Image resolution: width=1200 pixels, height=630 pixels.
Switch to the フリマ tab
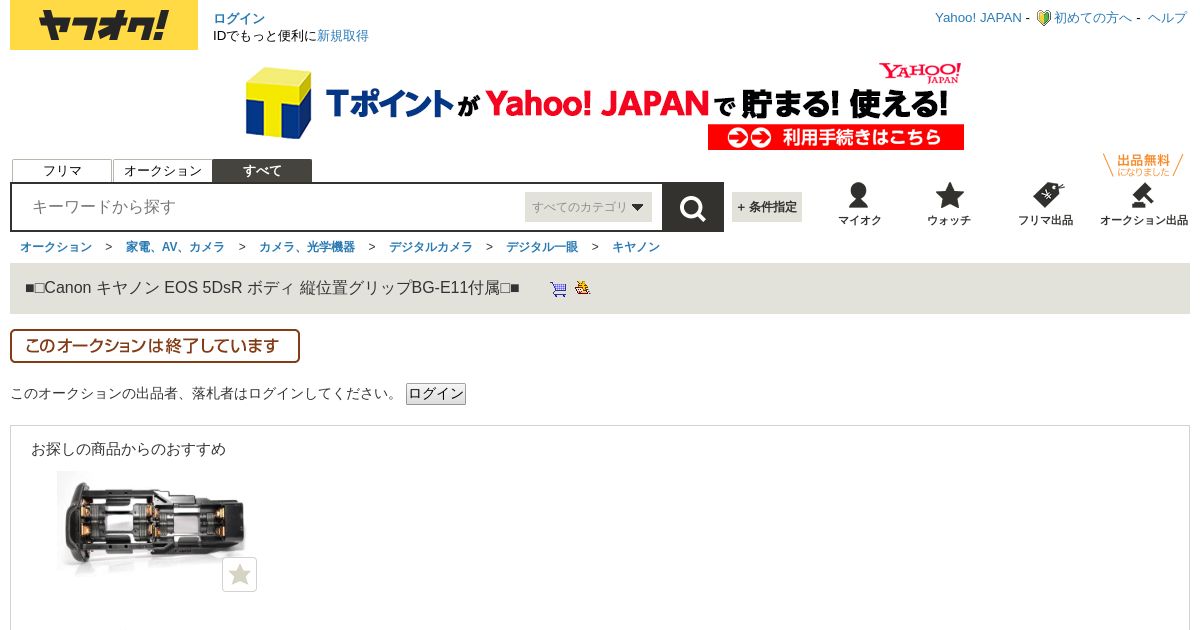point(62,171)
